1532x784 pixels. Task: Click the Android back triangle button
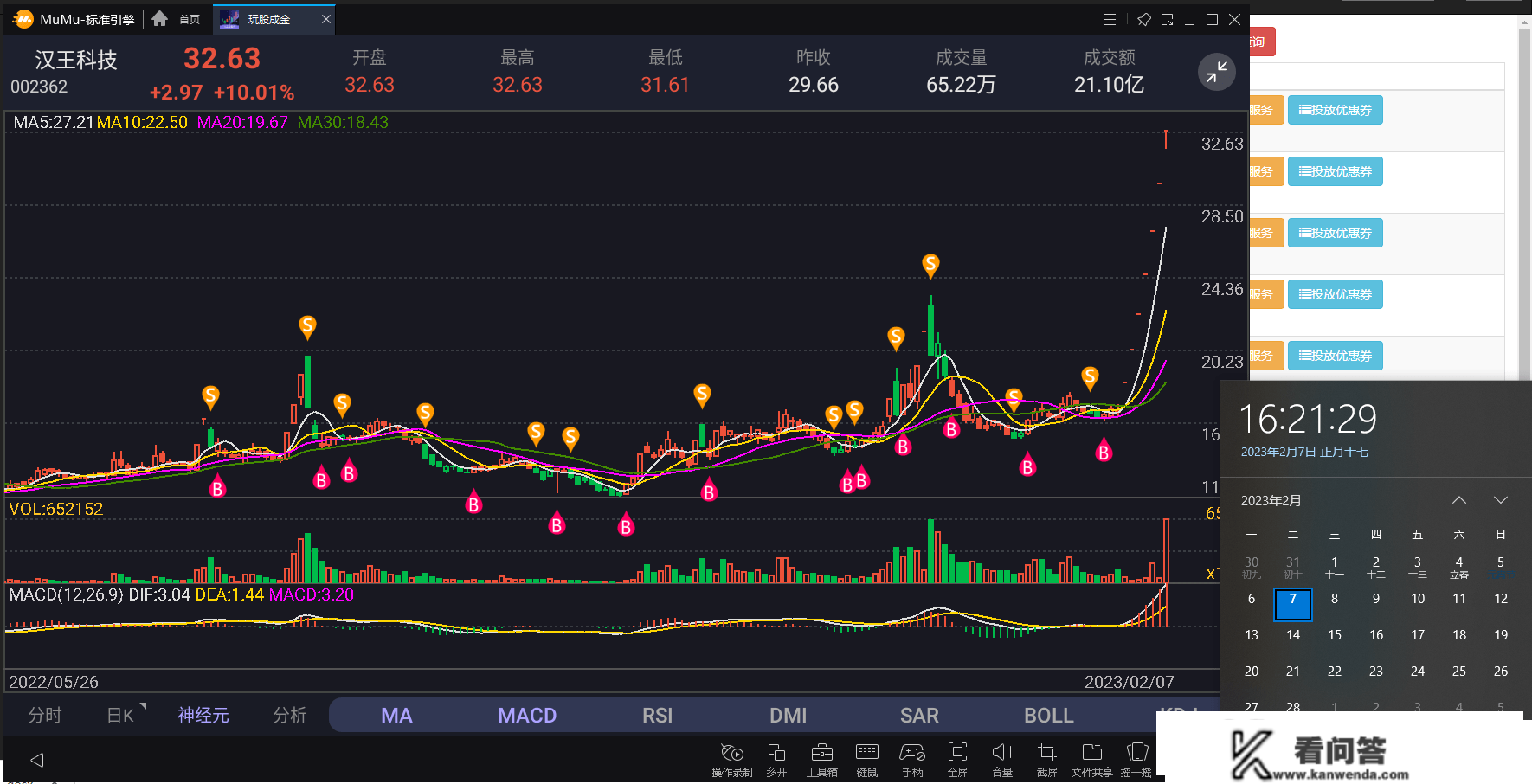[x=36, y=760]
